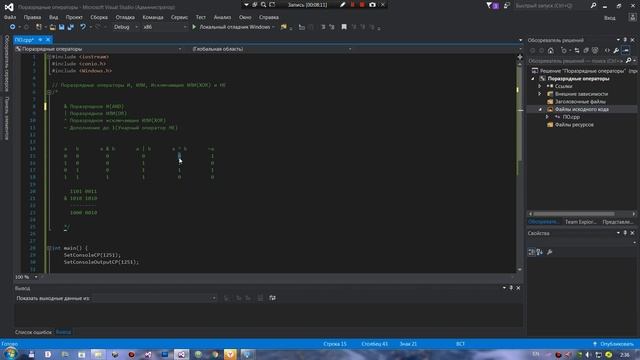Image resolution: width=640 pixels, height=360 pixels.
Task: Click the collapse all icon in Solution Explorer
Action: pyautogui.click(x=586, y=51)
